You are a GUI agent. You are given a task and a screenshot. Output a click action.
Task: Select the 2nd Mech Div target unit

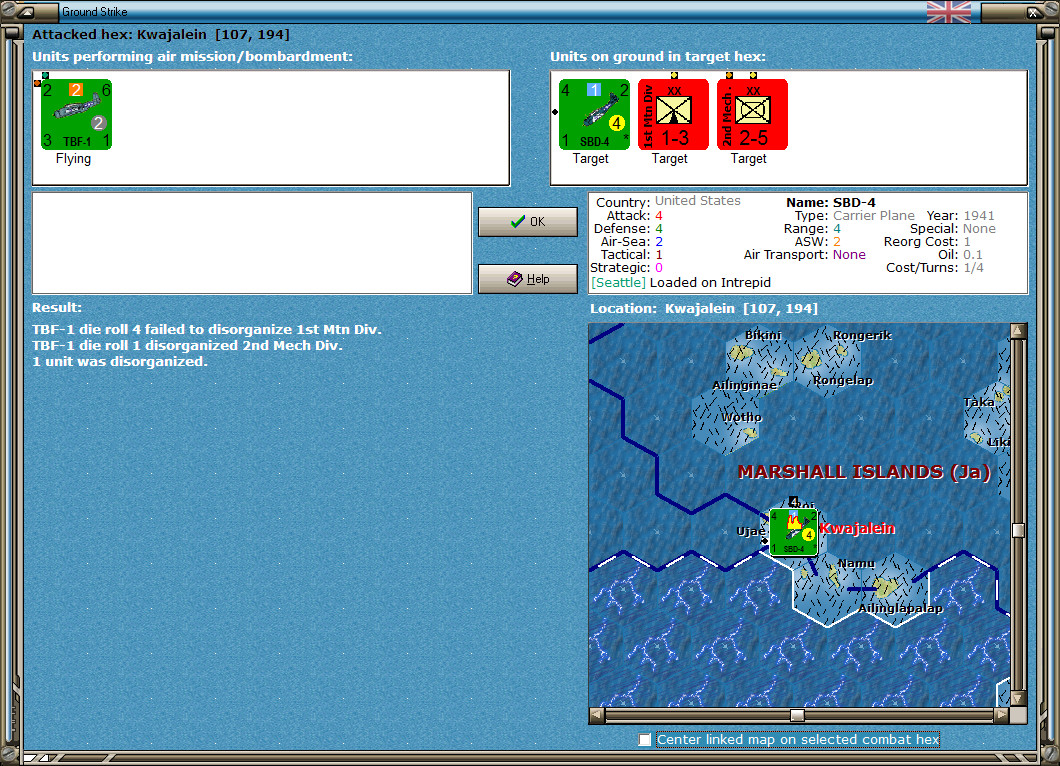[752, 114]
